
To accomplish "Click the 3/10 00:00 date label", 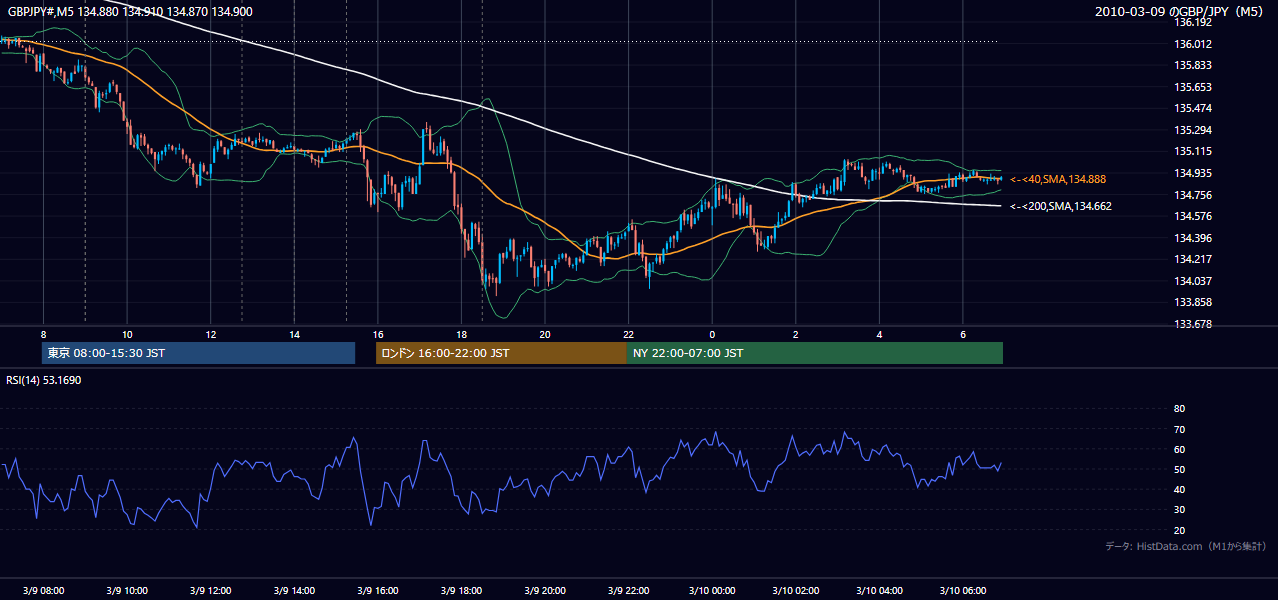I will [x=712, y=591].
